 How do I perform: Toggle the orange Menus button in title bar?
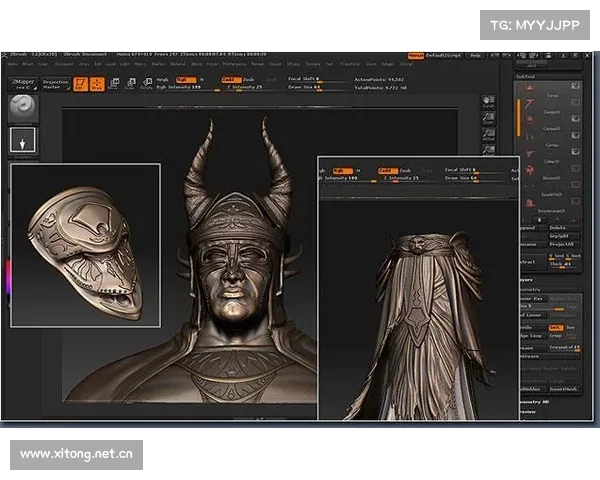point(416,56)
